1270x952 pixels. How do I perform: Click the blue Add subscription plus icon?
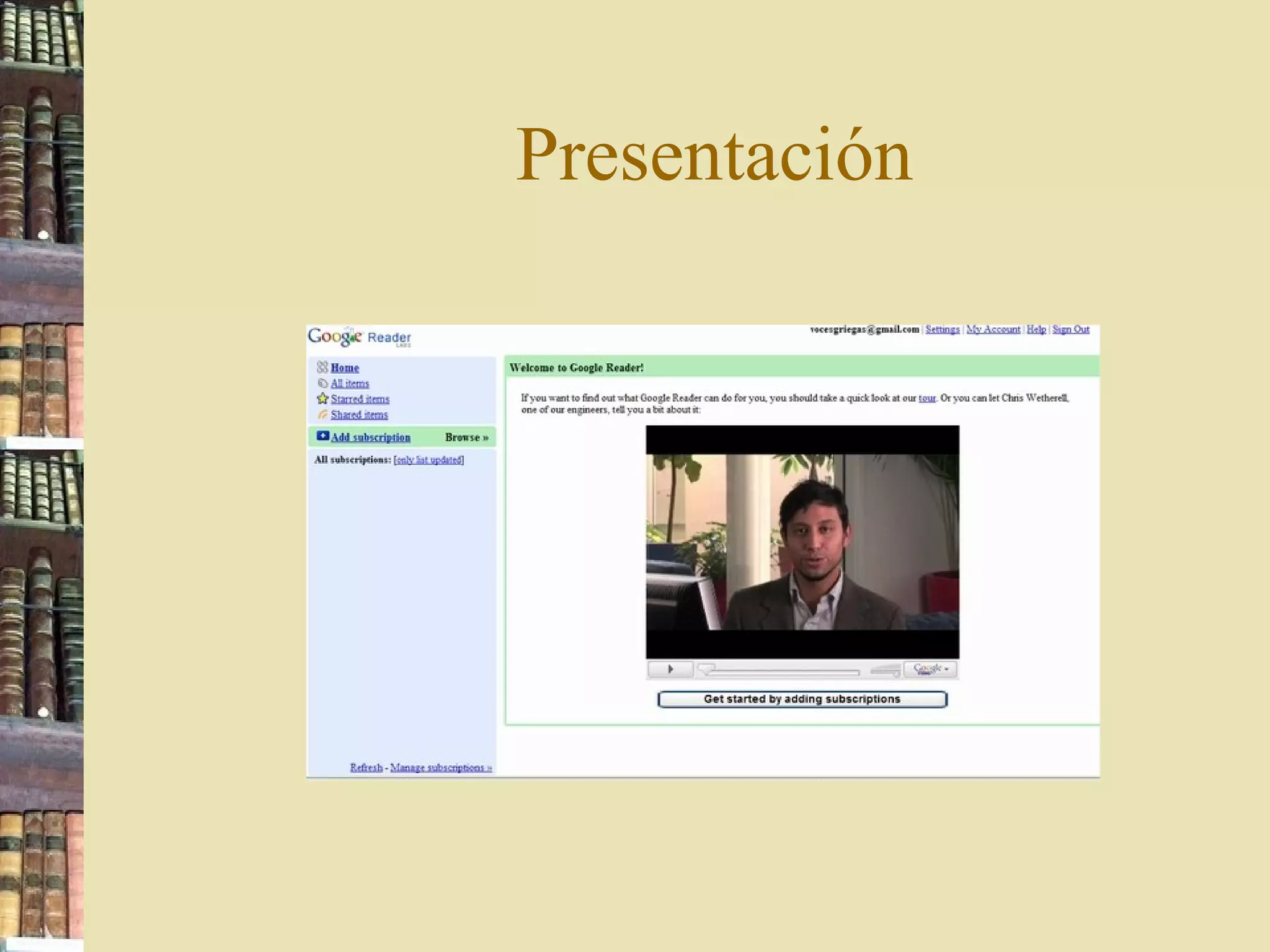pyautogui.click(x=322, y=436)
